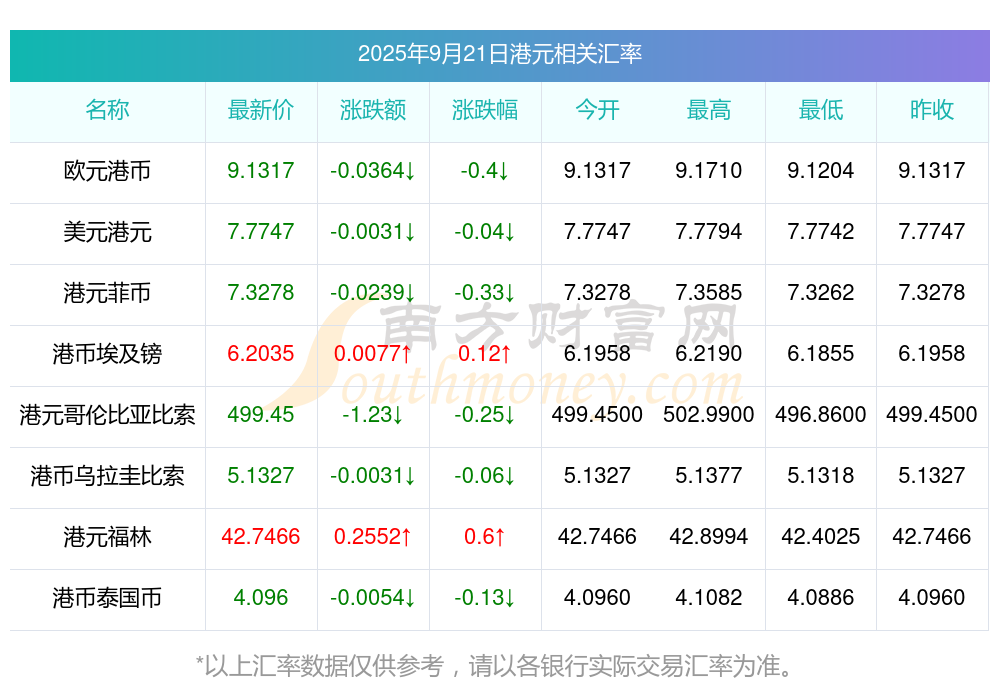Click change value -0.0031↓ in 美元港元 row
This screenshot has width=1000, height=698.
[x=373, y=231]
